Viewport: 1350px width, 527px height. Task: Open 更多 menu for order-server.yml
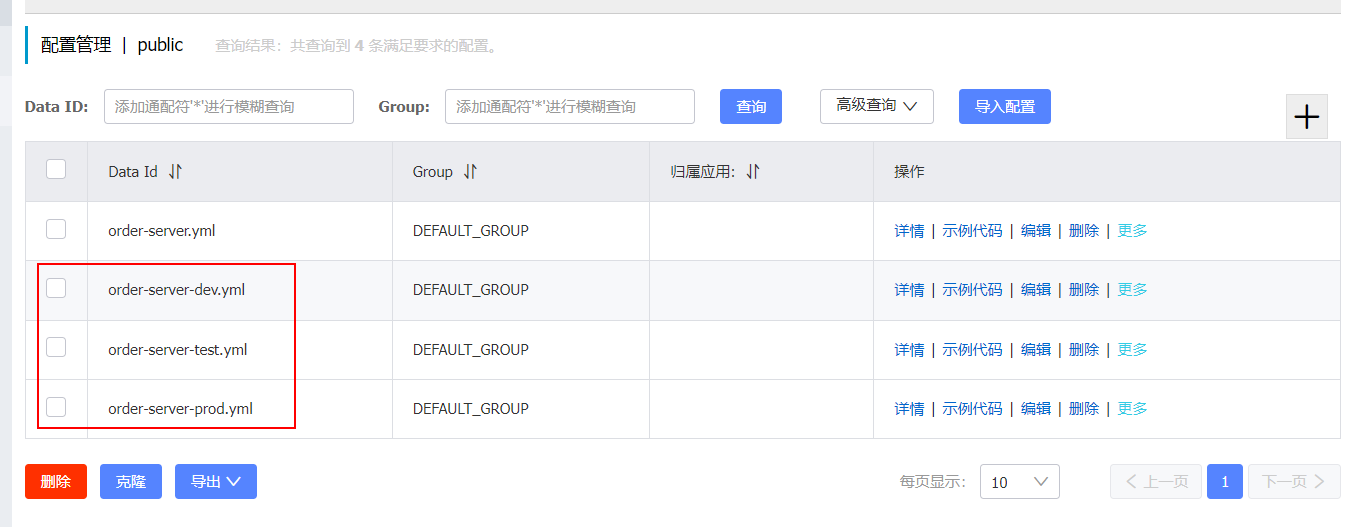(1132, 230)
